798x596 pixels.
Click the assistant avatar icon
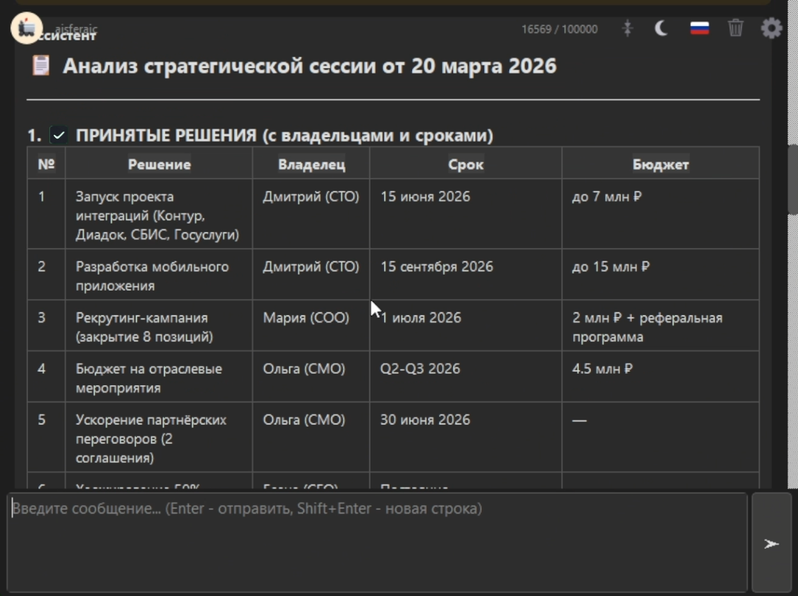[x=26, y=28]
